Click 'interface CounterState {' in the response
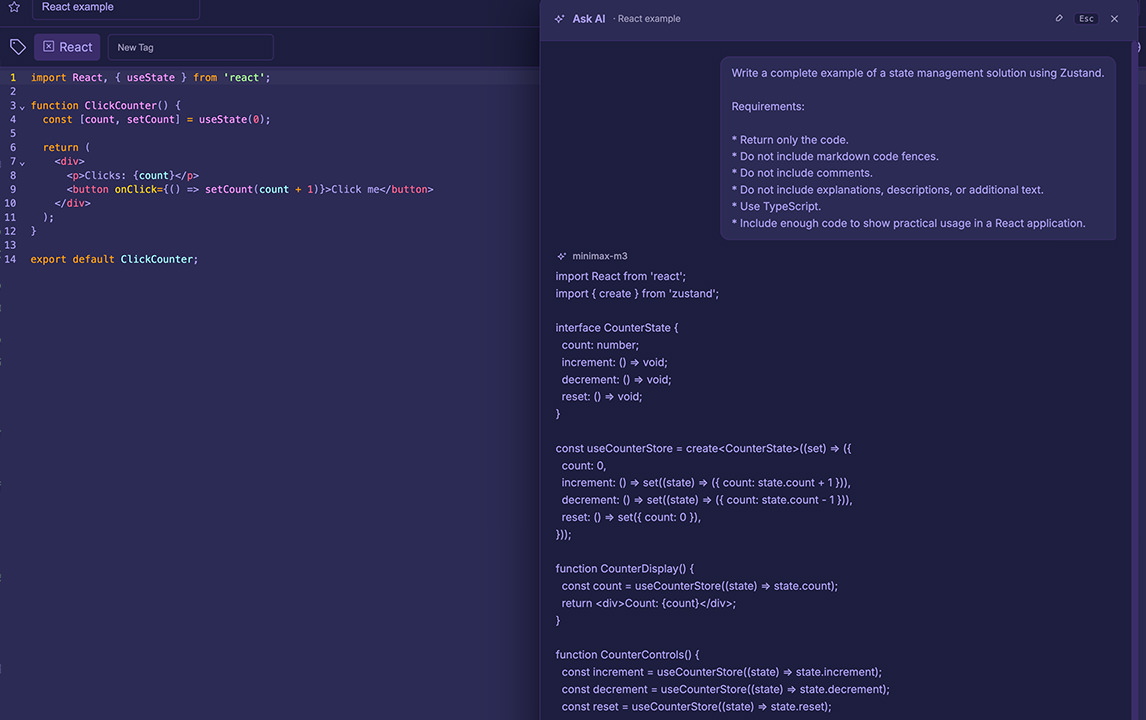 tap(617, 328)
